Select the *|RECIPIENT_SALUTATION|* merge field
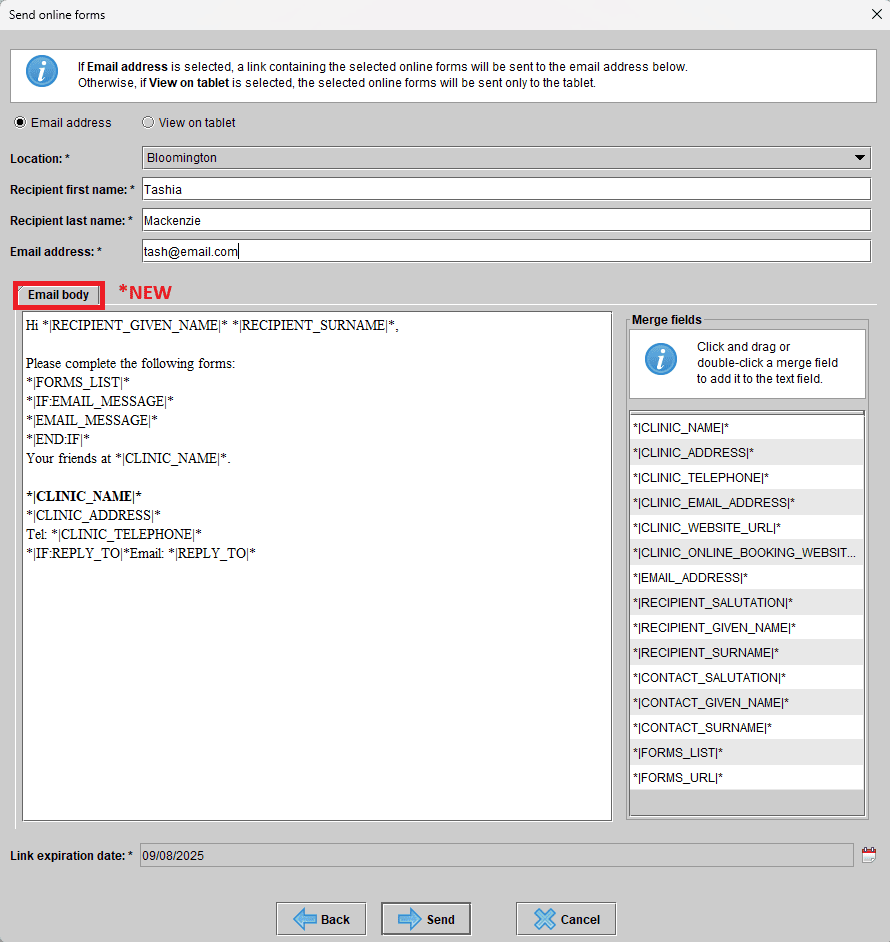This screenshot has width=890, height=942. 746,603
